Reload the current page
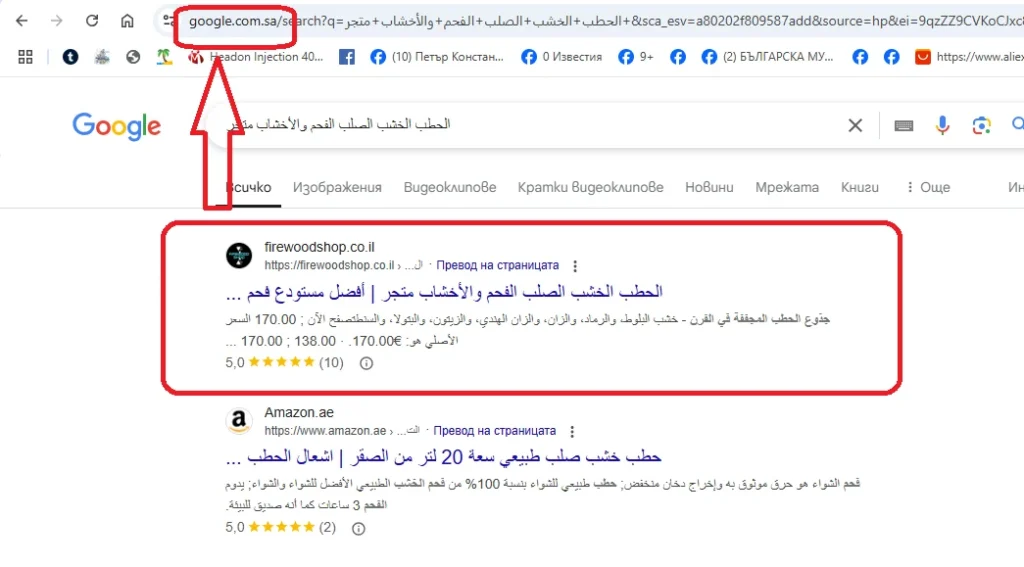The height and width of the screenshot is (567, 1024). coord(92,21)
